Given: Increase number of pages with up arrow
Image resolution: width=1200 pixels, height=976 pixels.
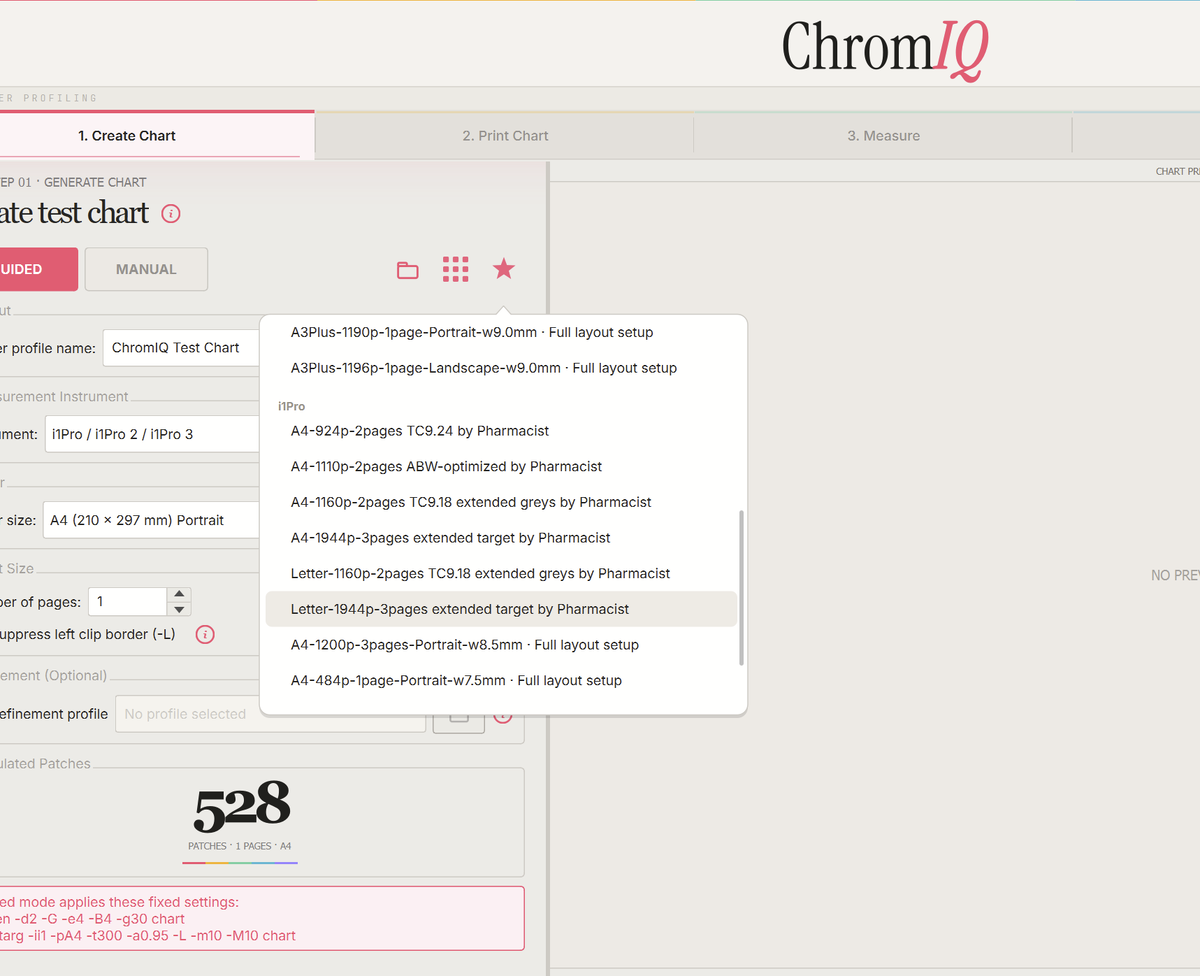Looking at the screenshot, I should 179,594.
